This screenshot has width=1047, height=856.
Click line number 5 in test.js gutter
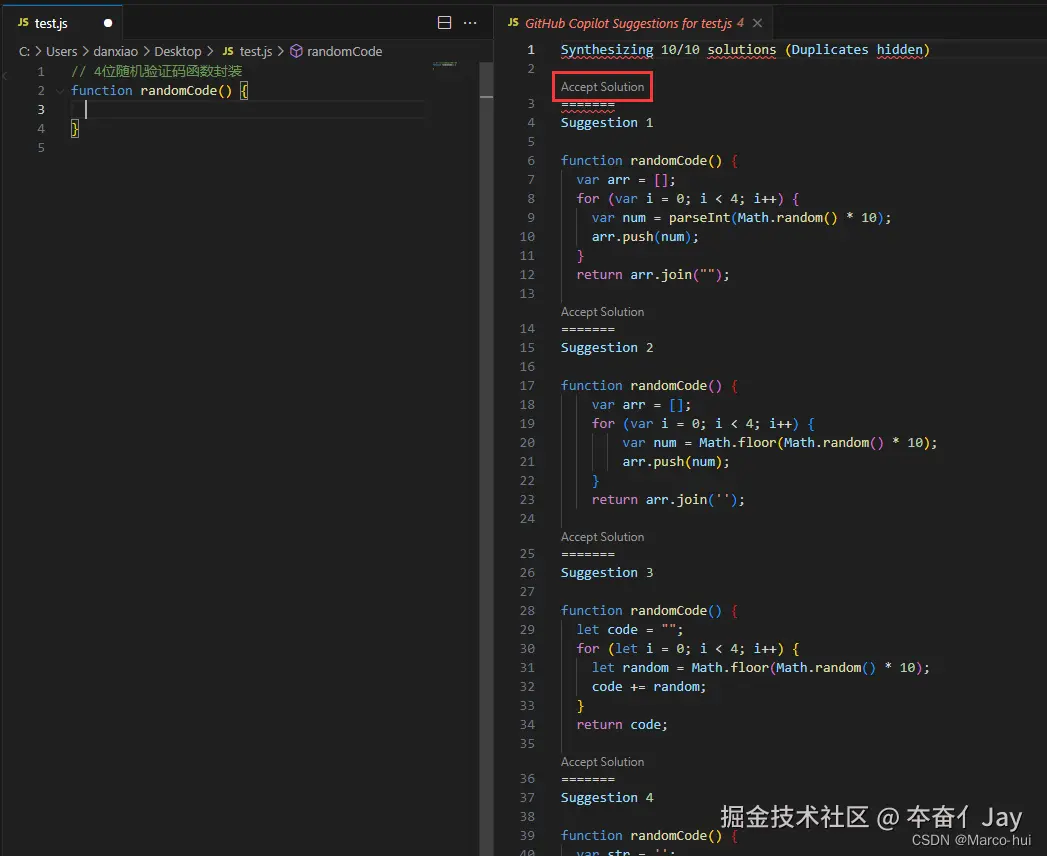(x=41, y=148)
